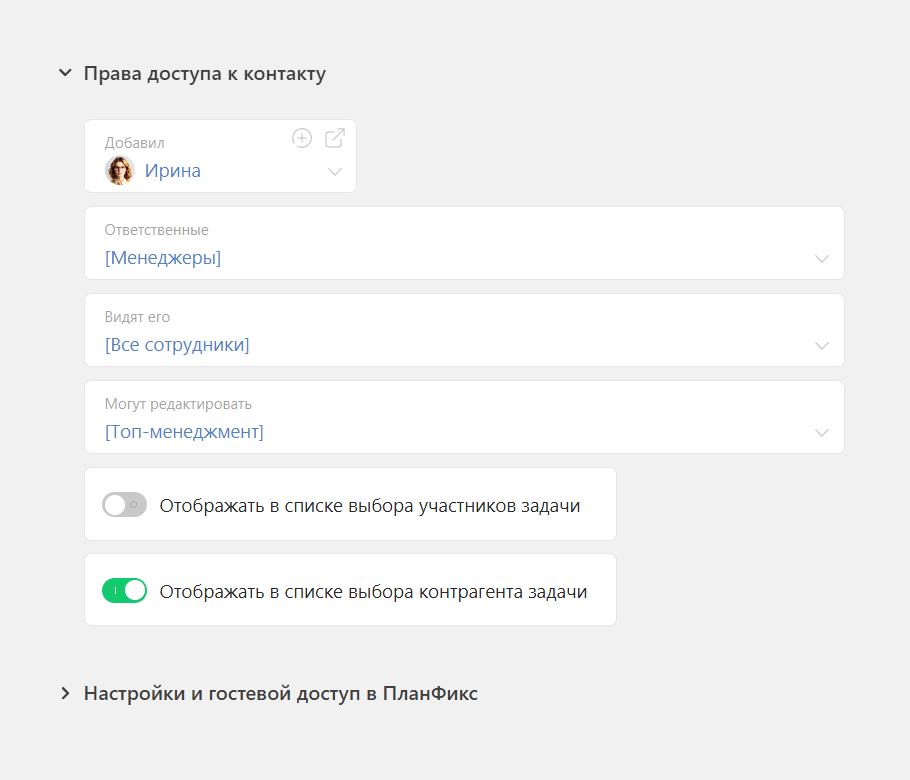Click the Права доступа к контакту heading
This screenshot has height=780, width=910.
204,74
